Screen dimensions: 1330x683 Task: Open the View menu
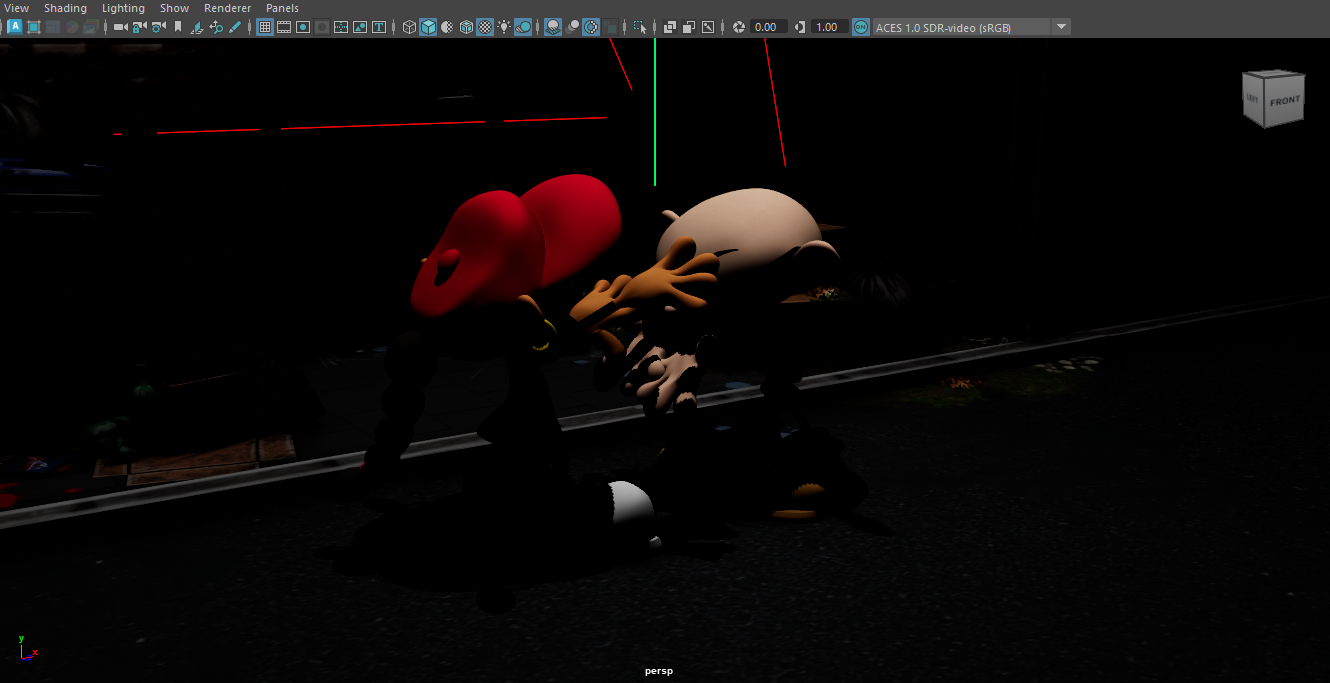click(x=16, y=8)
